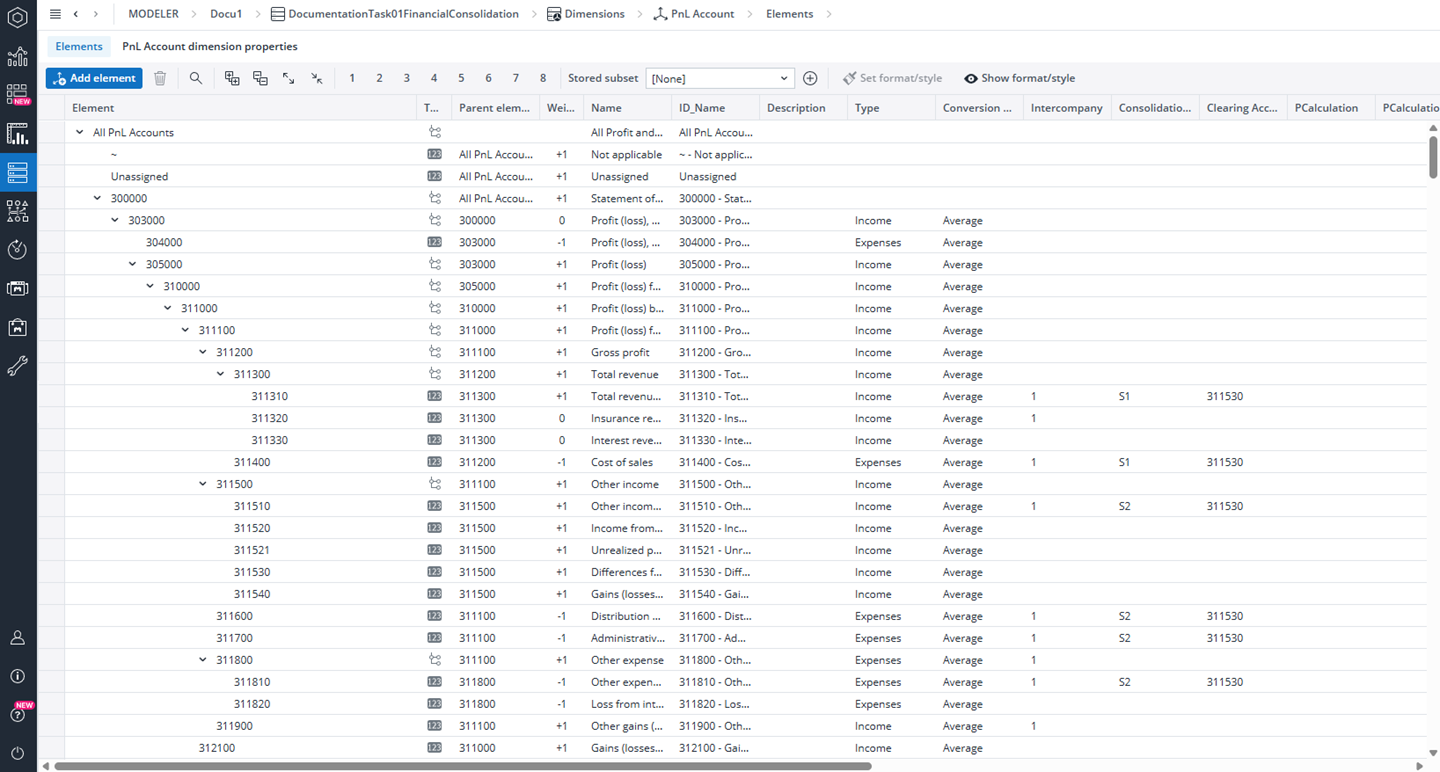1440x772 pixels.
Task: Select hierarchy level 8 in toolbar
Action: 543,78
